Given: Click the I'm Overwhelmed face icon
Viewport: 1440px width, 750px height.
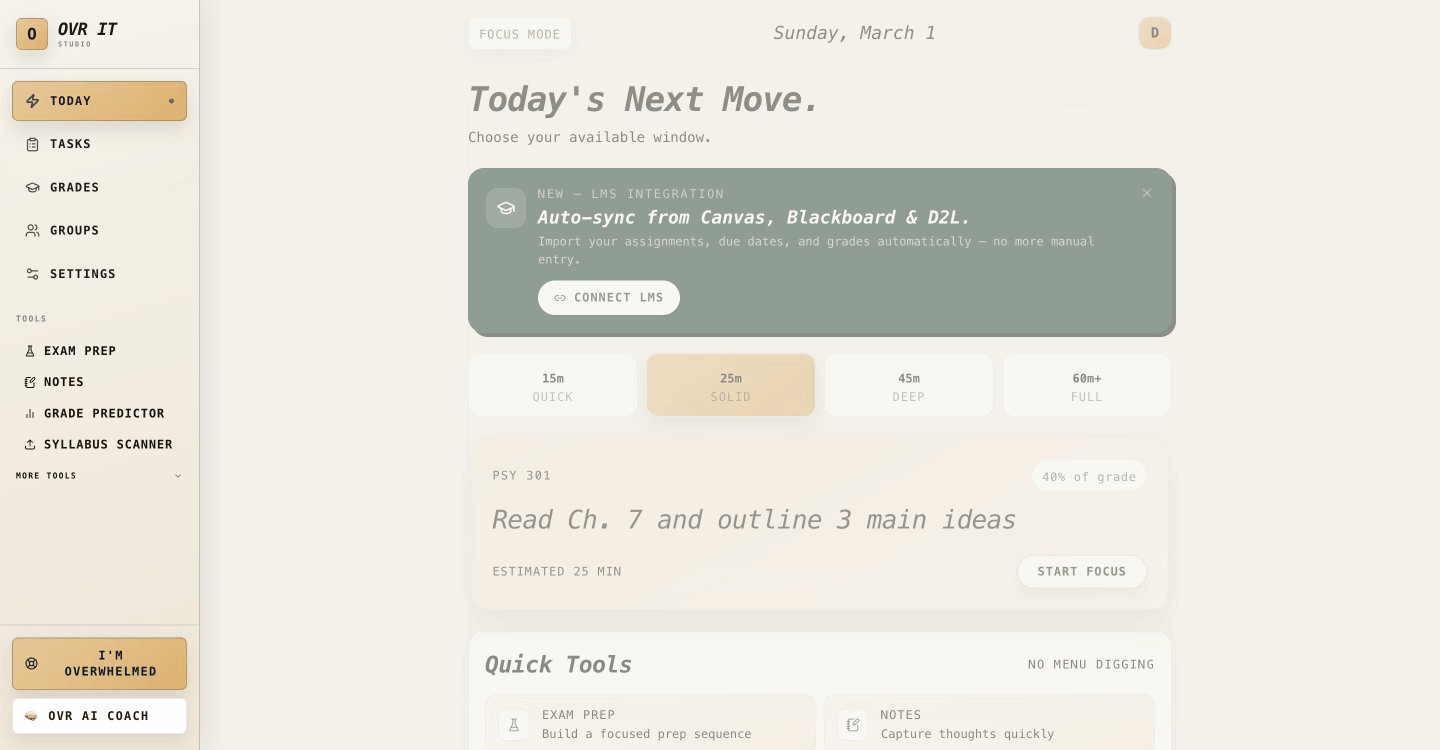Looking at the screenshot, I should coord(32,663).
